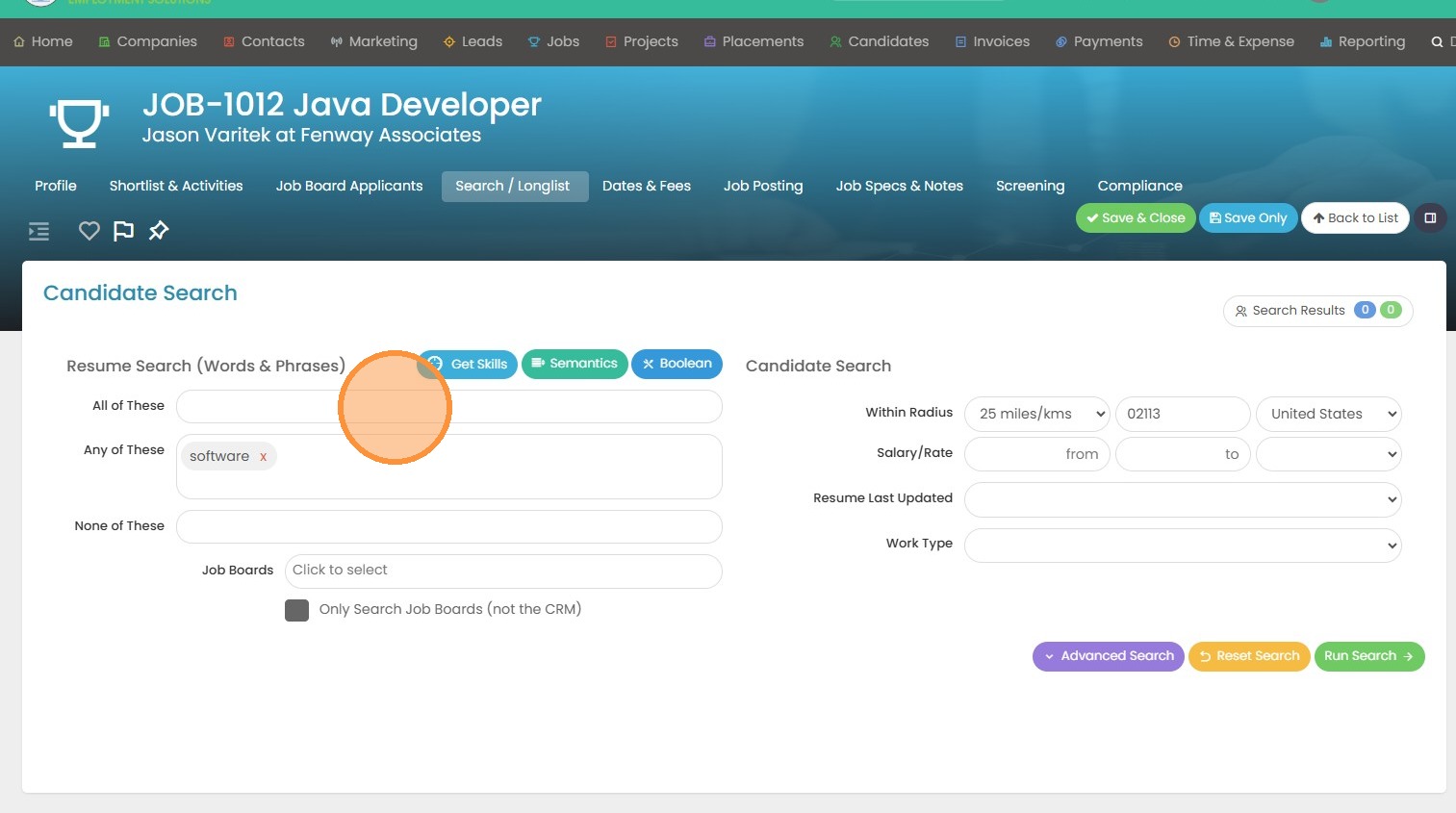Image resolution: width=1456 pixels, height=813 pixels.
Task: Click the pin icon
Action: (x=159, y=231)
